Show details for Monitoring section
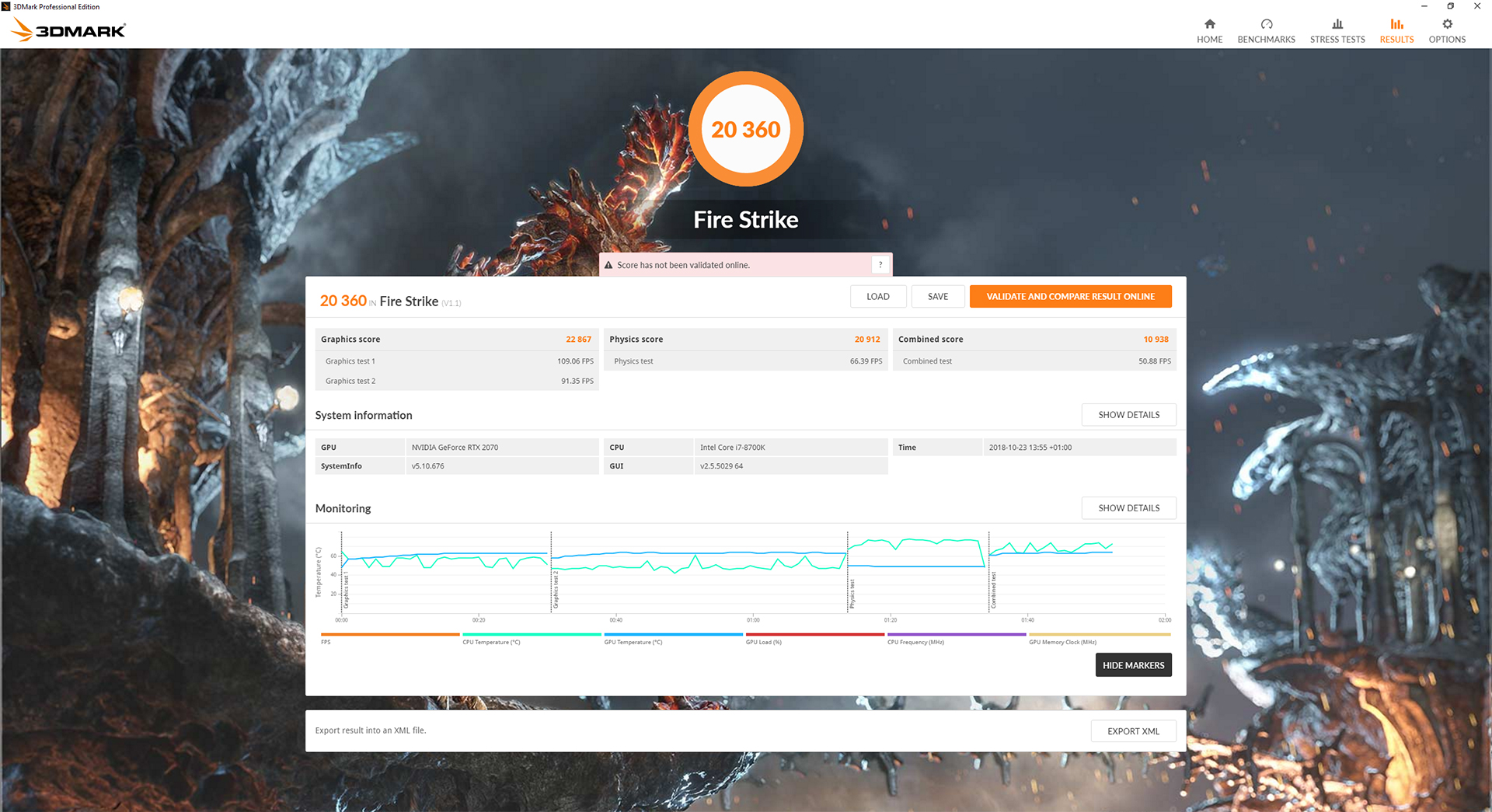Image resolution: width=1492 pixels, height=812 pixels. [1128, 508]
